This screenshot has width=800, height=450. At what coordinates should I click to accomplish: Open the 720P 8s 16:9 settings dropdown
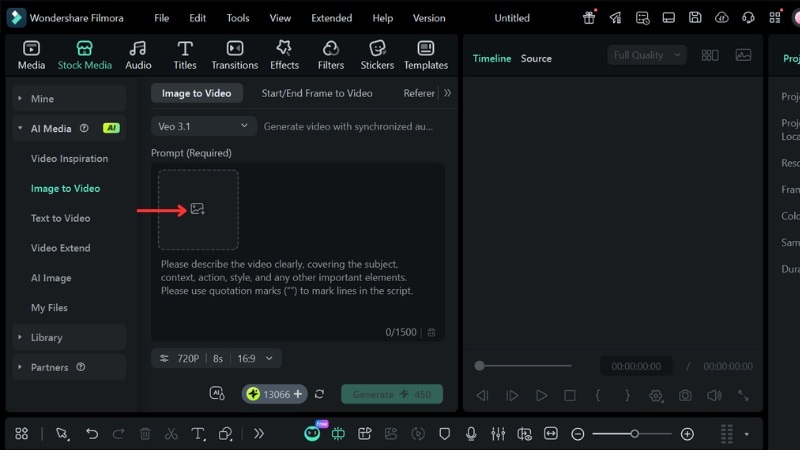tap(216, 359)
